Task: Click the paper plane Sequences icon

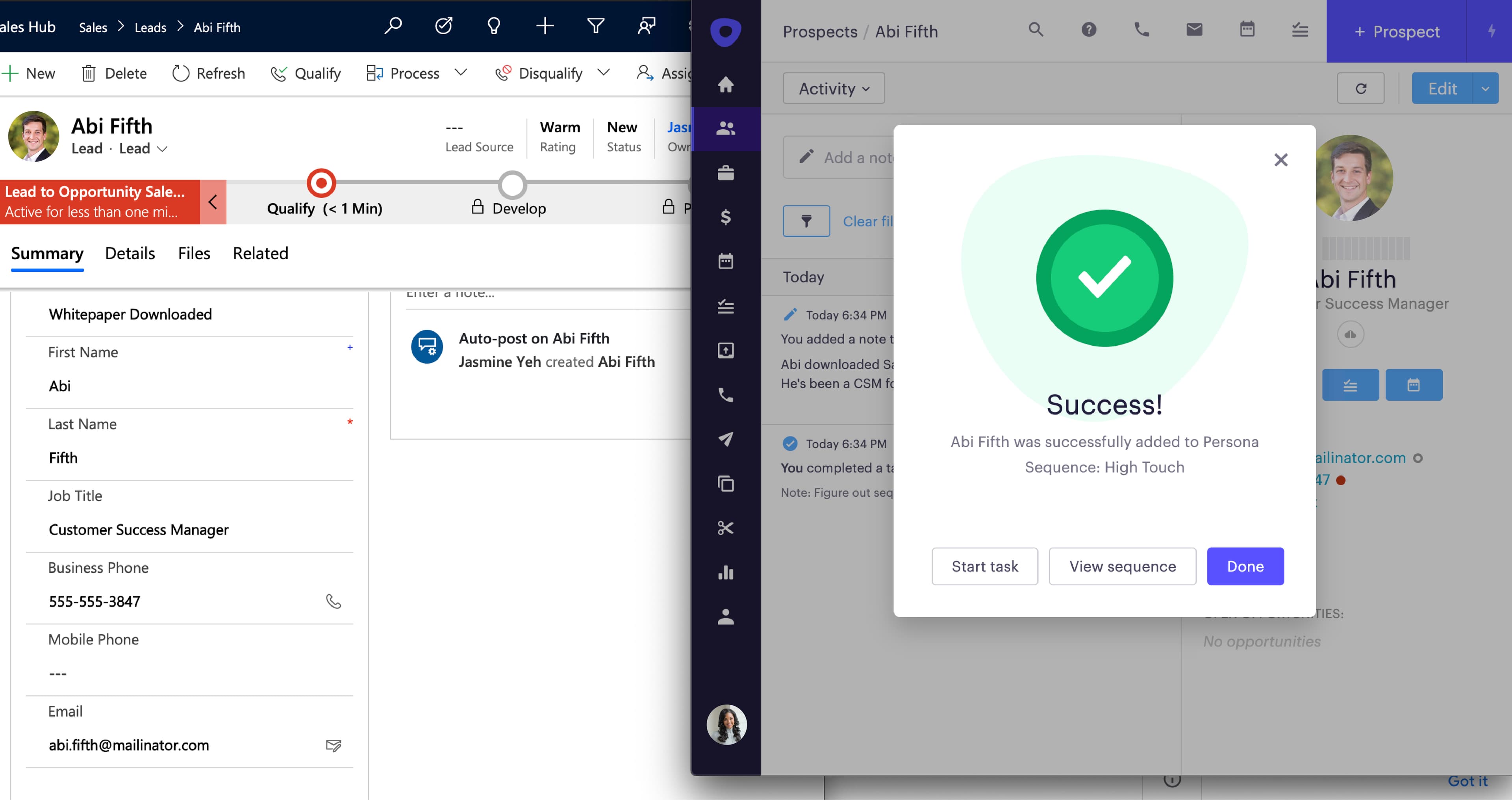Action: pyautogui.click(x=725, y=439)
